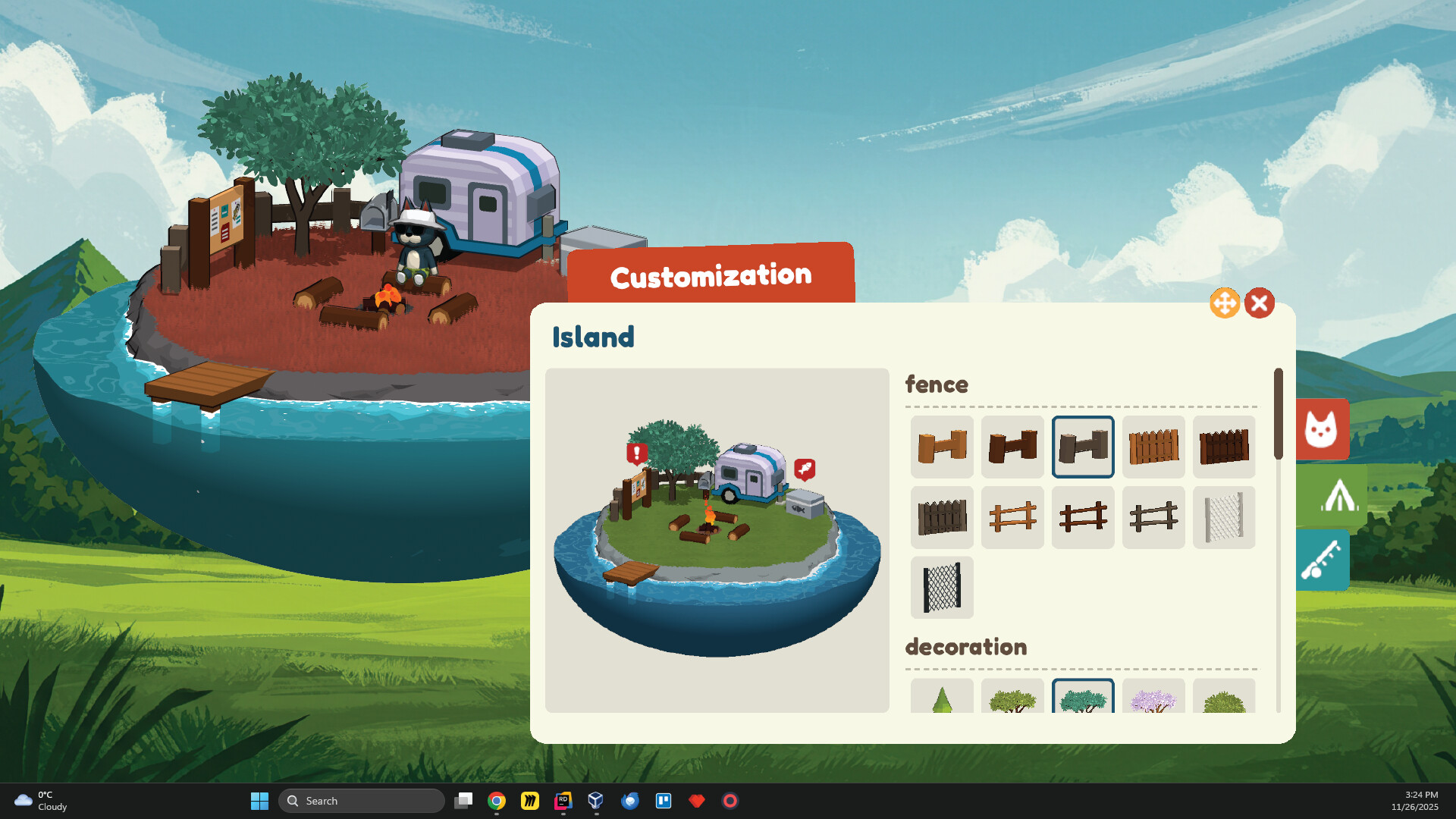Open the cat character panel

point(1322,430)
